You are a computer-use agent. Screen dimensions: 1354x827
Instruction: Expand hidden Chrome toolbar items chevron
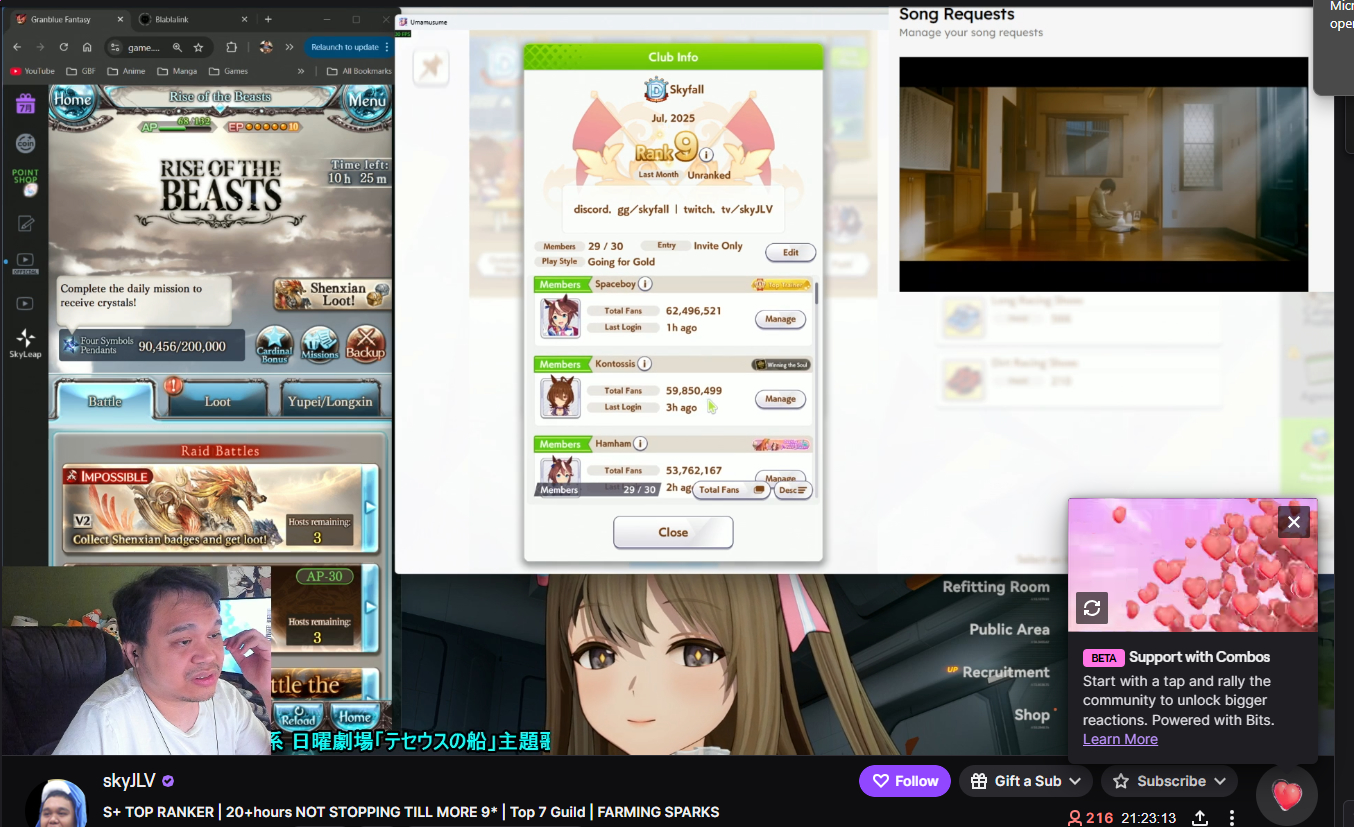[x=289, y=47]
